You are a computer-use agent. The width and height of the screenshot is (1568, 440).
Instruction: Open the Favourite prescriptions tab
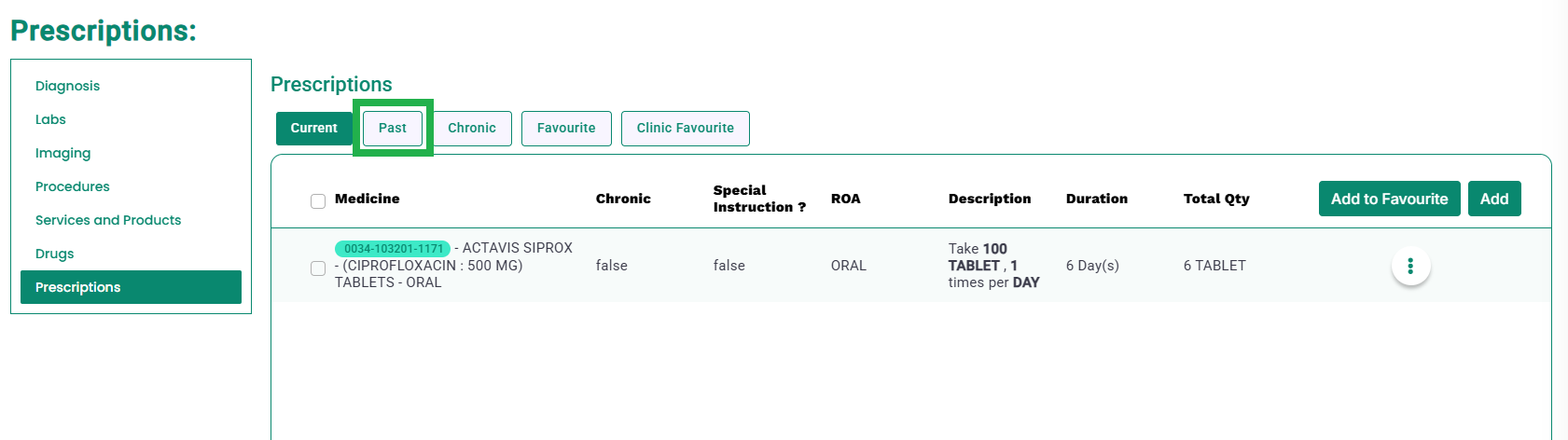point(566,128)
